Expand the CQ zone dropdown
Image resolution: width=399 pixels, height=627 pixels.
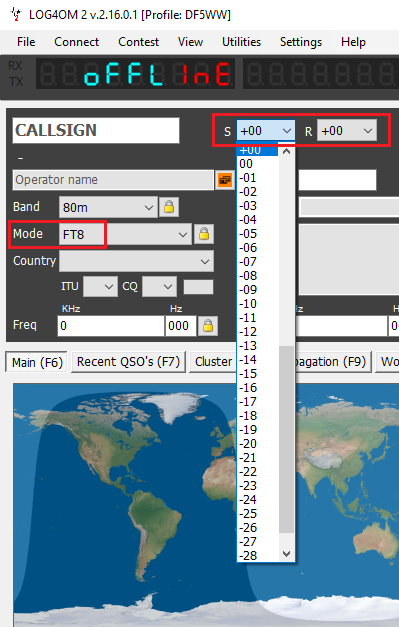pyautogui.click(x=168, y=287)
